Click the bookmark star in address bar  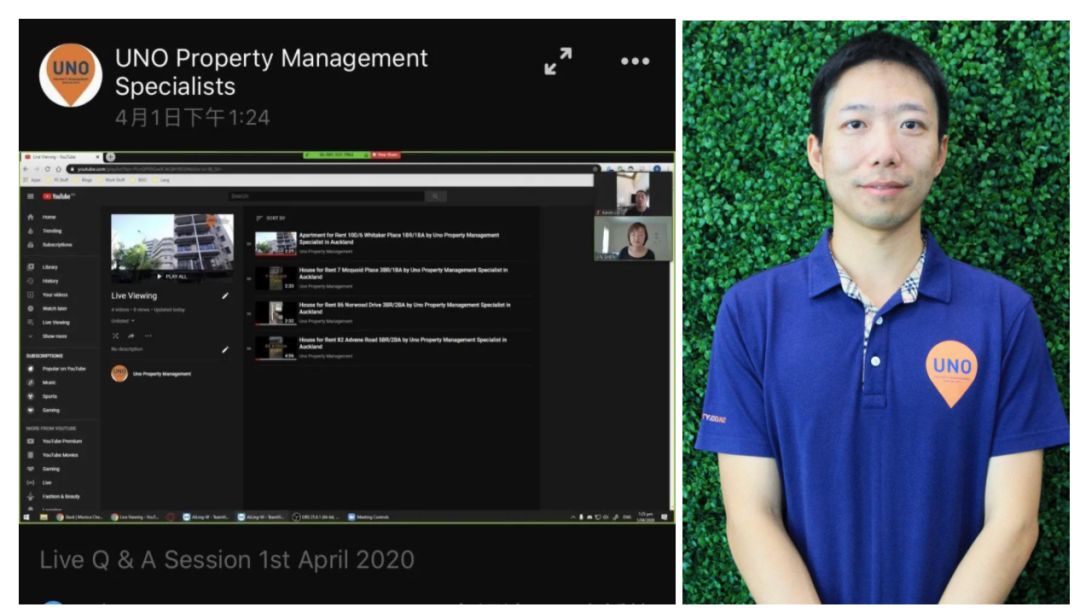click(x=596, y=169)
